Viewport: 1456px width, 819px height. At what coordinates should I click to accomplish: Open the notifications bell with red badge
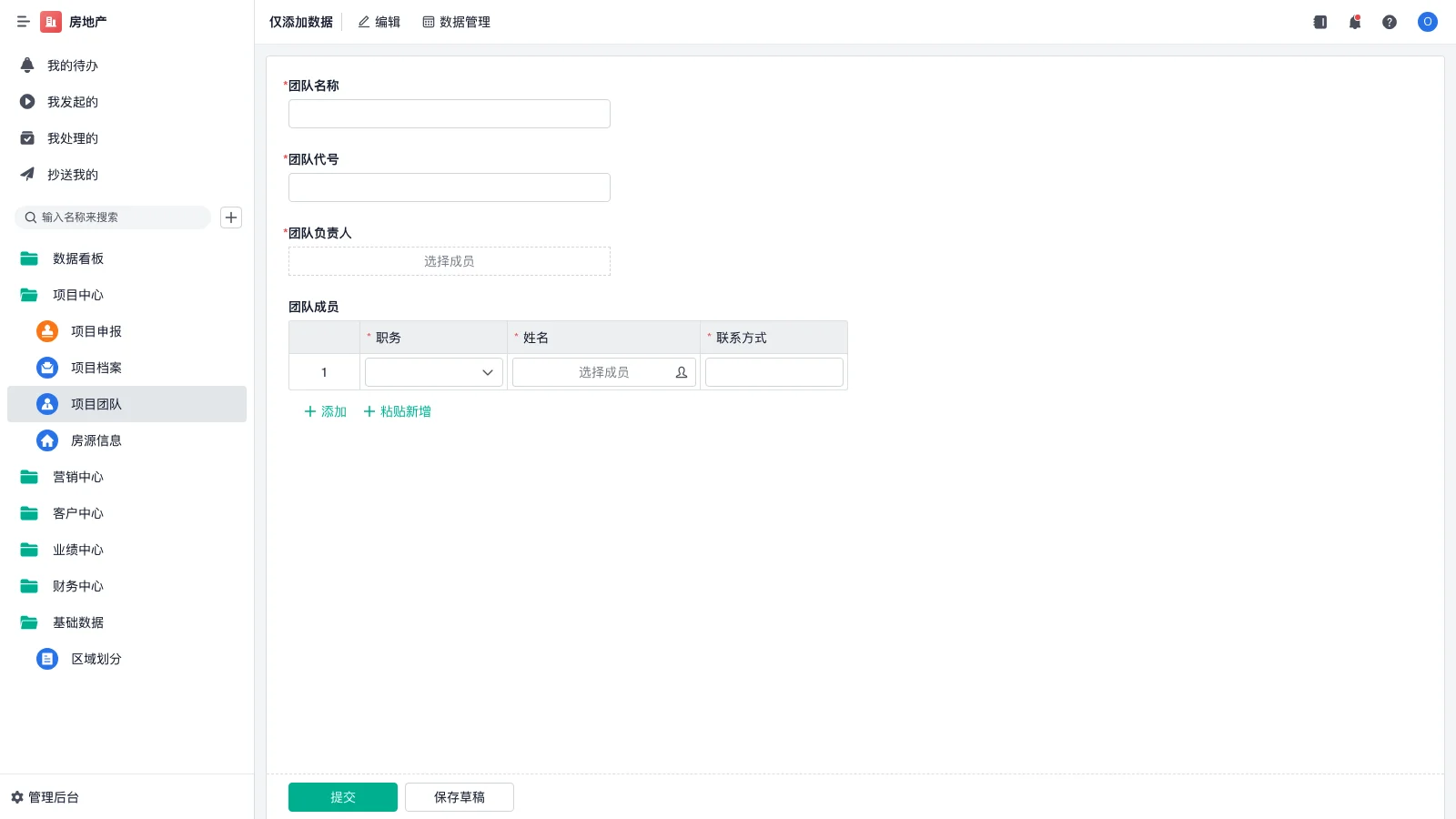click(x=1354, y=22)
